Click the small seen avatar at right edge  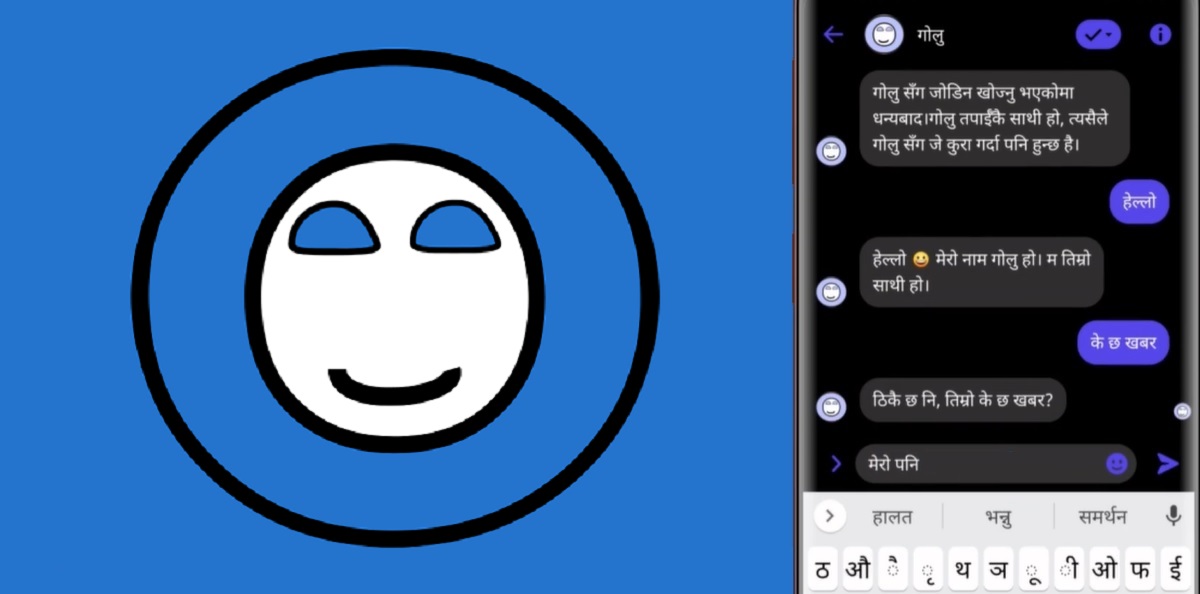coord(1182,411)
